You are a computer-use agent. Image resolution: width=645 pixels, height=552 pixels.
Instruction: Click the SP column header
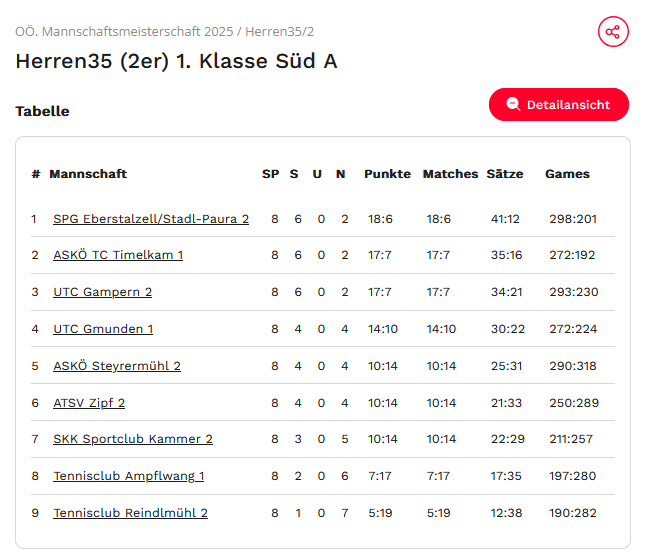(x=271, y=174)
